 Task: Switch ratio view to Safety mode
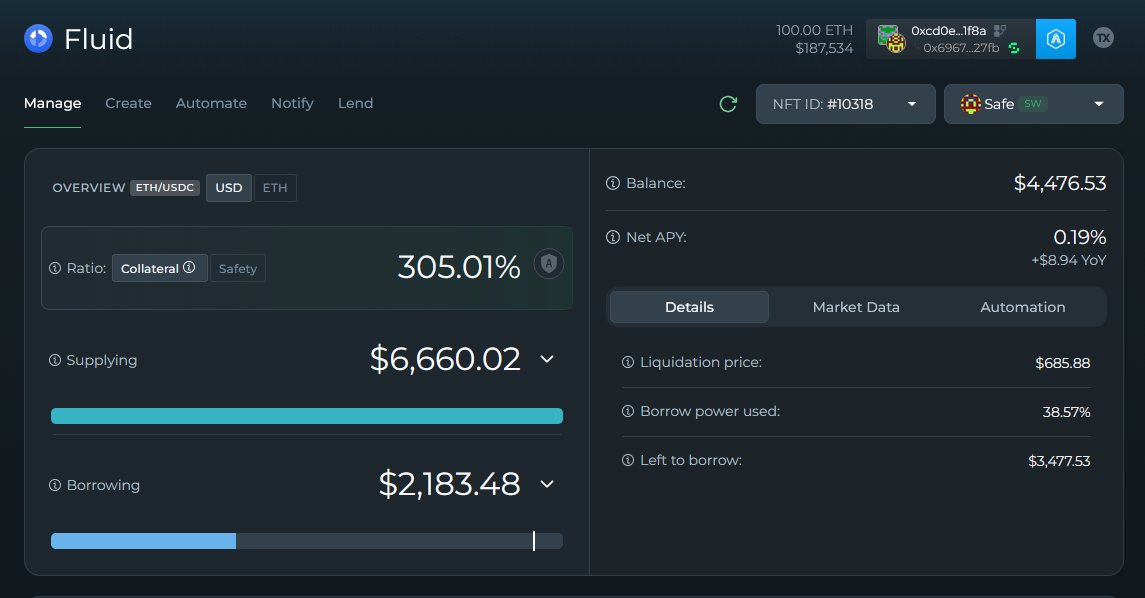click(x=238, y=268)
